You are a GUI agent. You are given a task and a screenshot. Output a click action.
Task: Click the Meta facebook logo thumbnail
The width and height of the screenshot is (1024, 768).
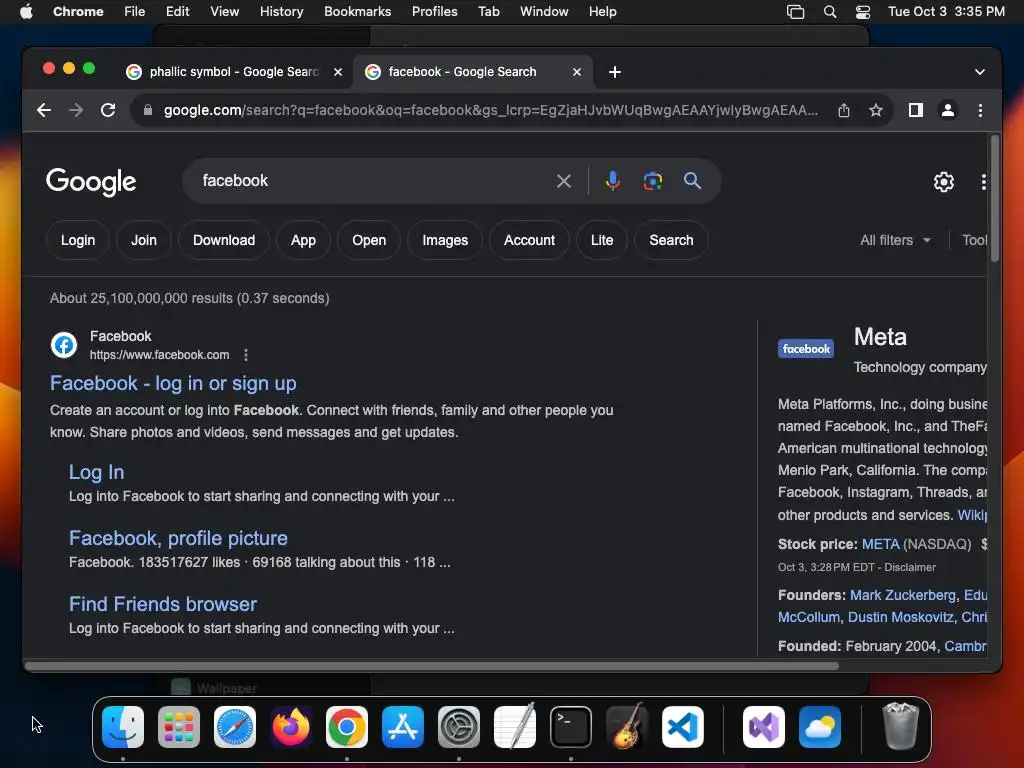(x=805, y=349)
